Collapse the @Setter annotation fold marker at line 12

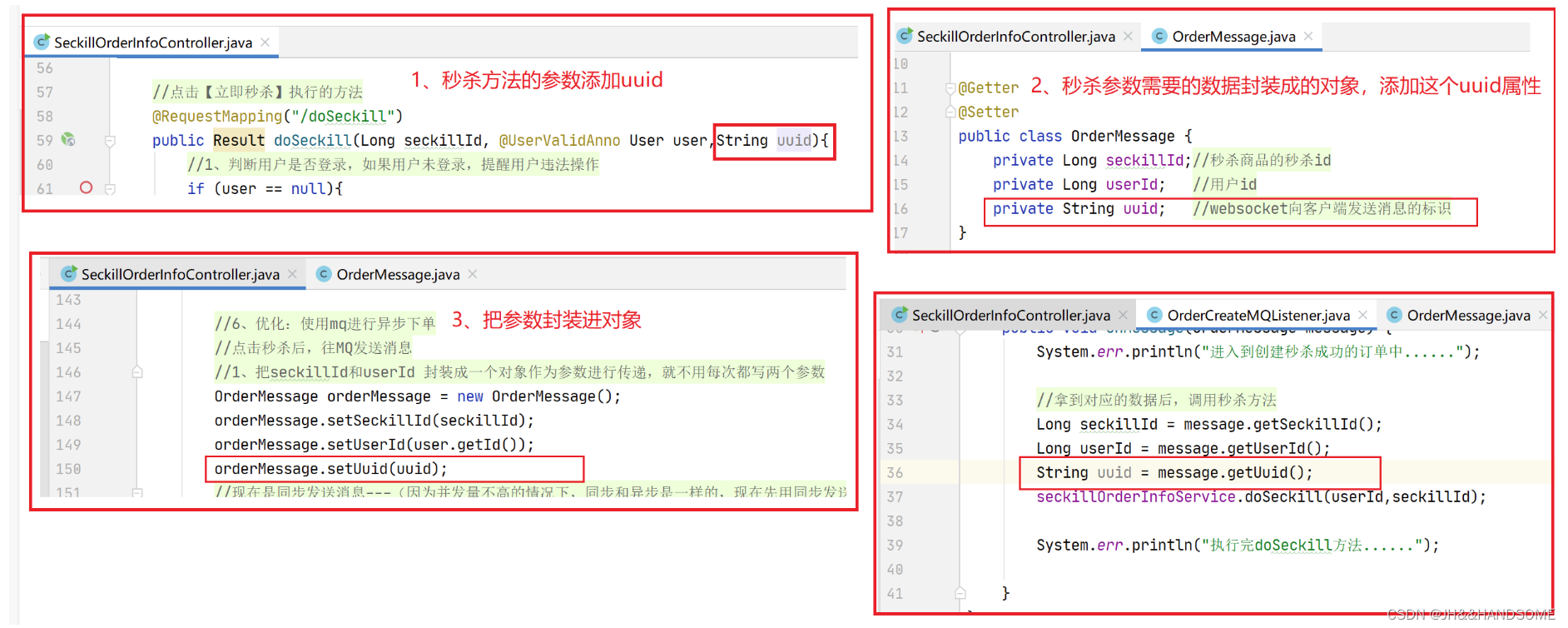point(950,112)
